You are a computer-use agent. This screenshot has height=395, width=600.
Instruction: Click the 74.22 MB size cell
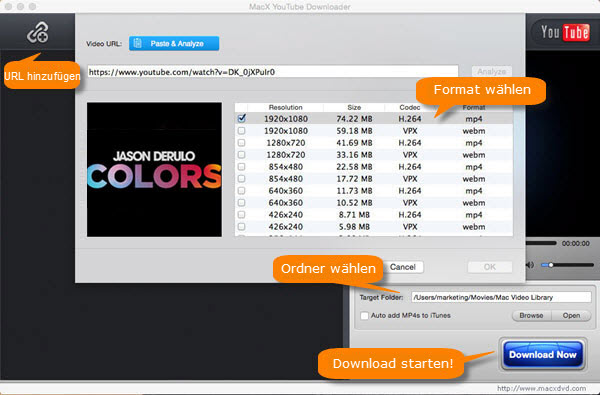pos(354,119)
